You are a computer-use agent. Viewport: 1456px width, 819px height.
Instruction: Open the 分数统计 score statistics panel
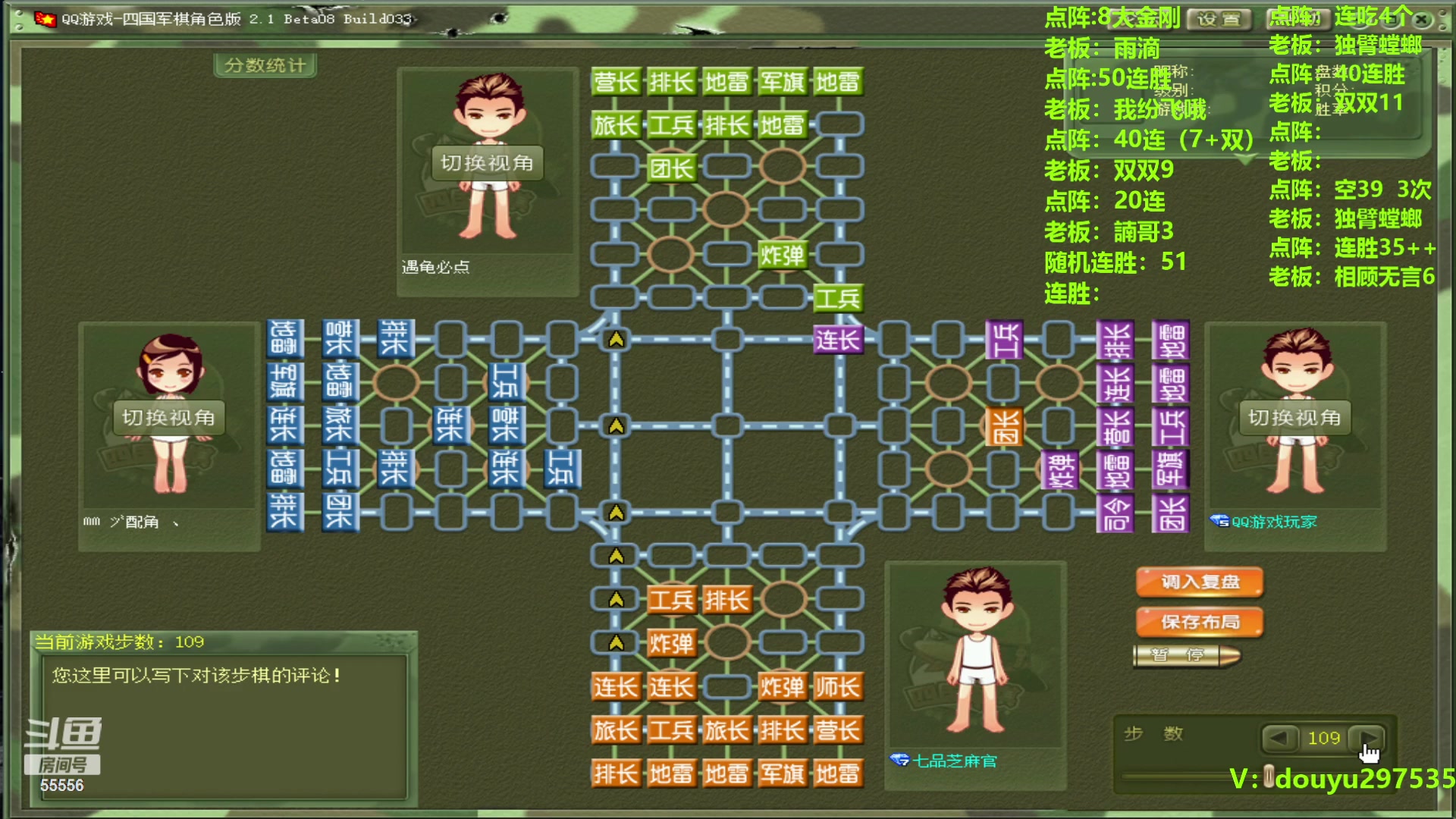click(265, 65)
